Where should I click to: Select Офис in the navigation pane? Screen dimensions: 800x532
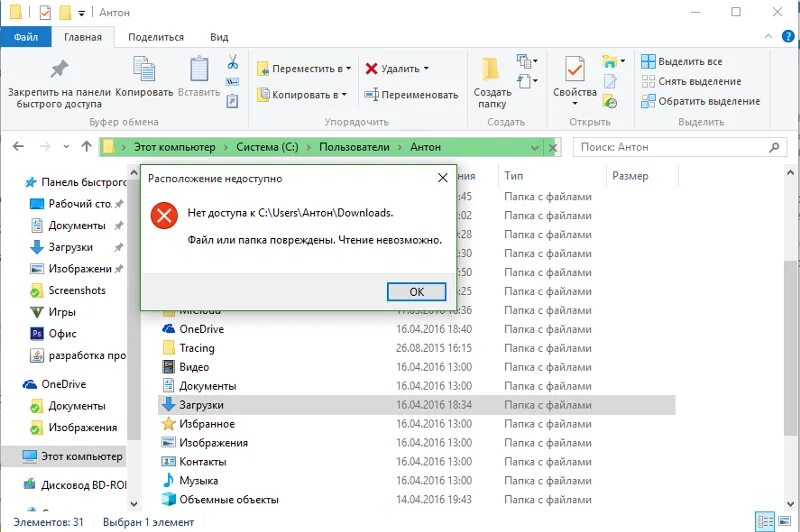coord(53,333)
